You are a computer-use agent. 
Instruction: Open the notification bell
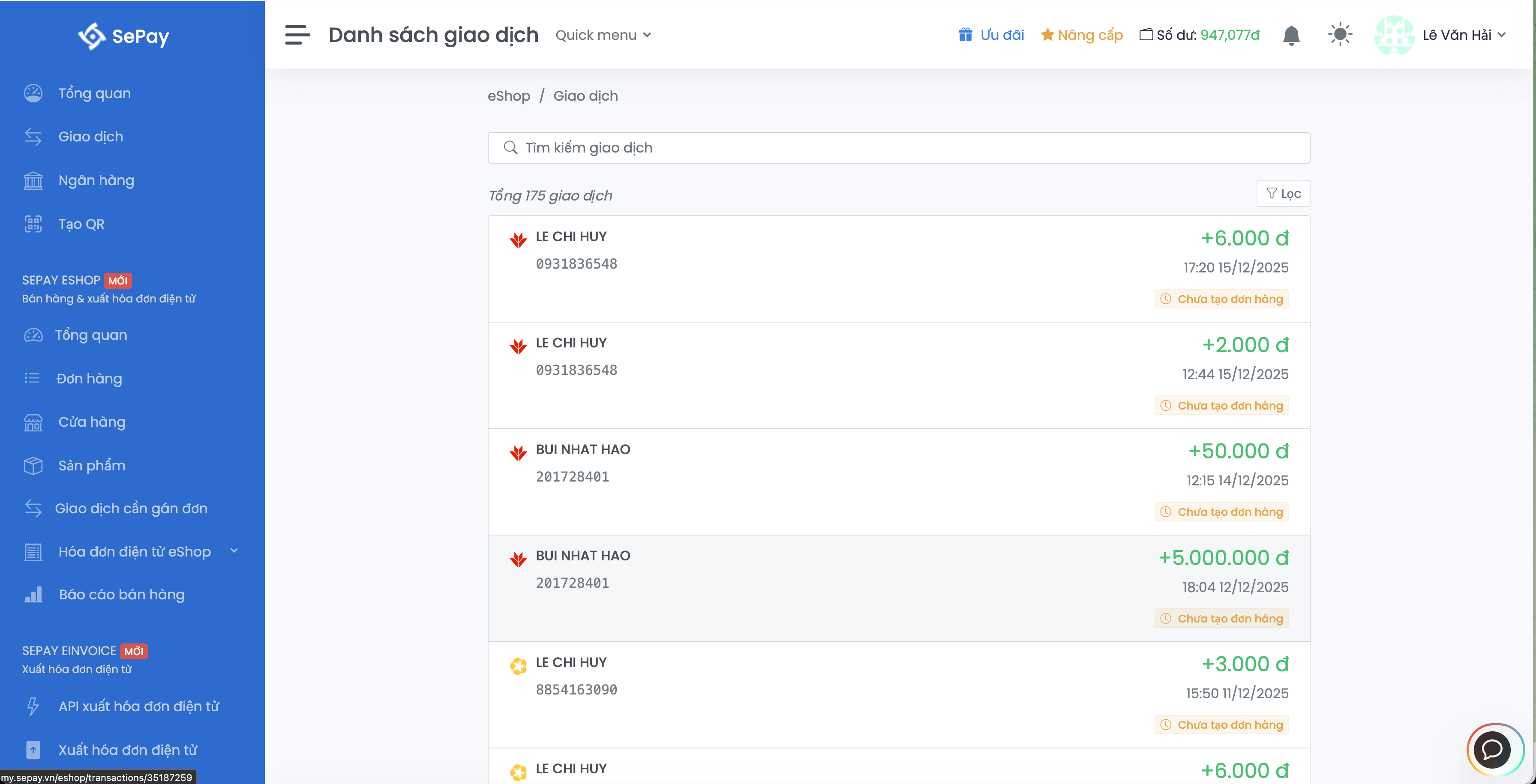tap(1291, 35)
